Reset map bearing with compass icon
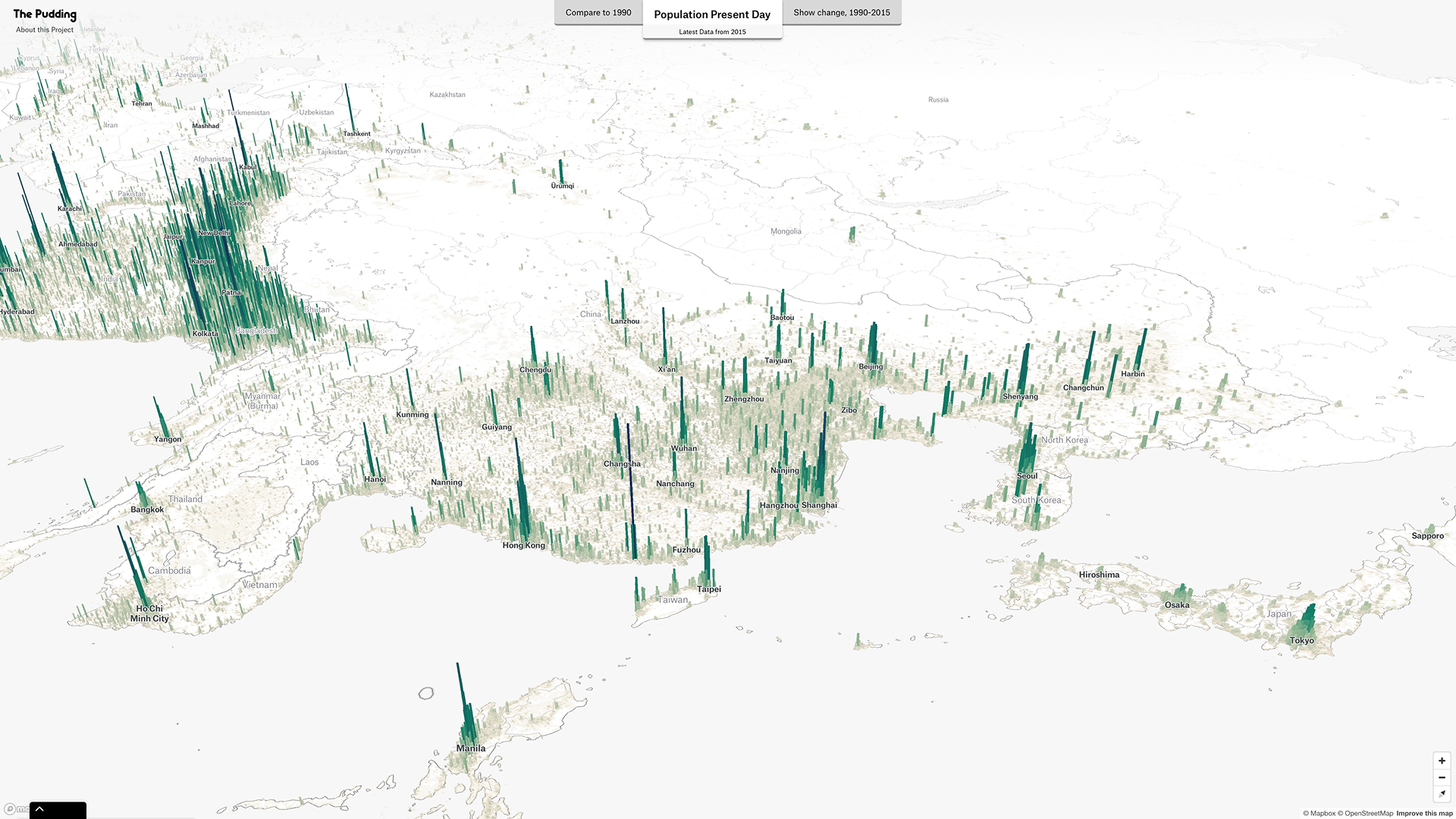Viewport: 1456px width, 819px height. click(x=1442, y=794)
